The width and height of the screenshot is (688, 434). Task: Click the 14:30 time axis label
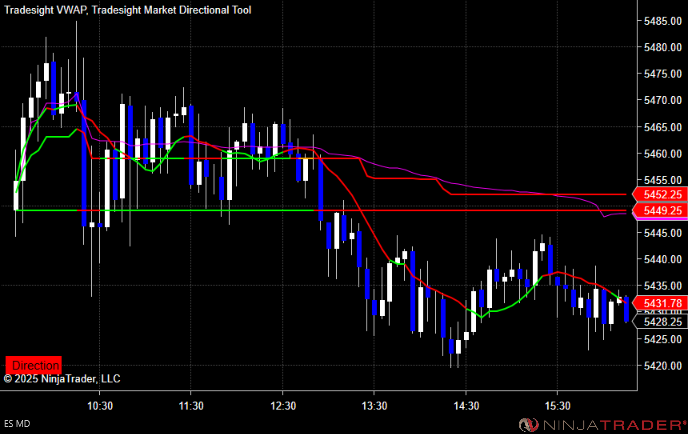pyautogui.click(x=466, y=406)
